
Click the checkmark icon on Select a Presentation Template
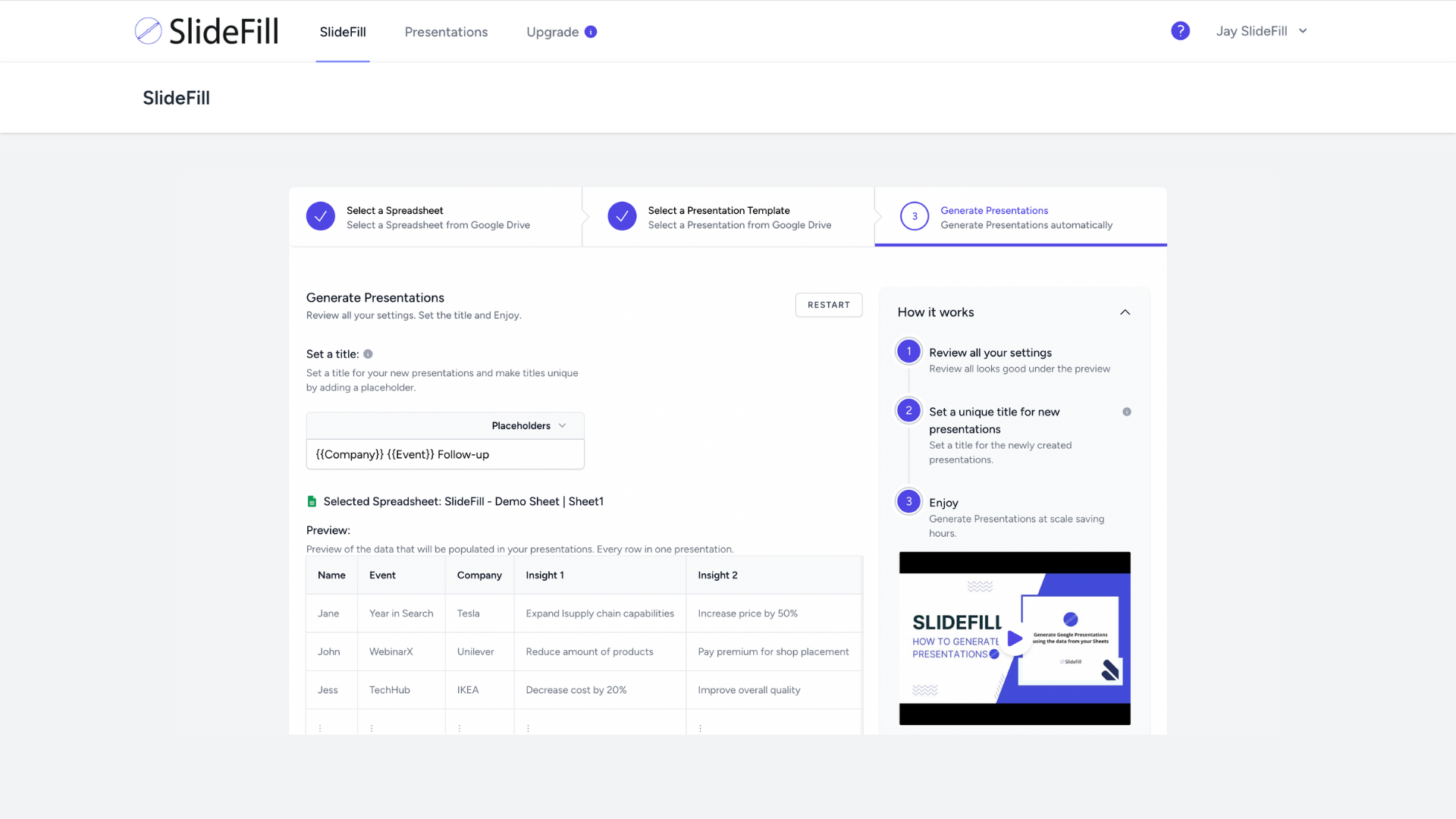622,216
